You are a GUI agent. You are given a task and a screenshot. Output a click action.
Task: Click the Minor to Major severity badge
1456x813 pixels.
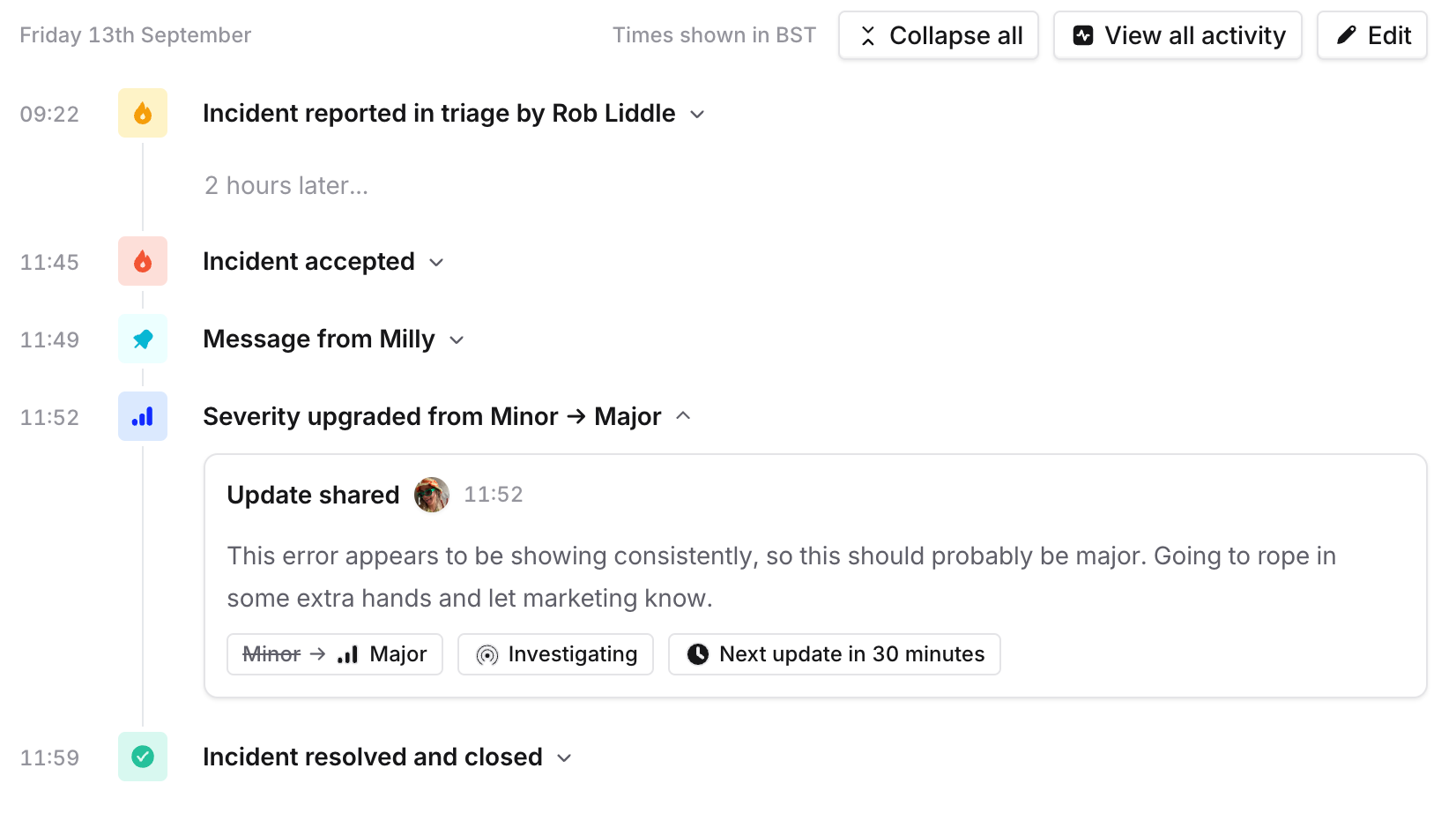click(x=335, y=654)
